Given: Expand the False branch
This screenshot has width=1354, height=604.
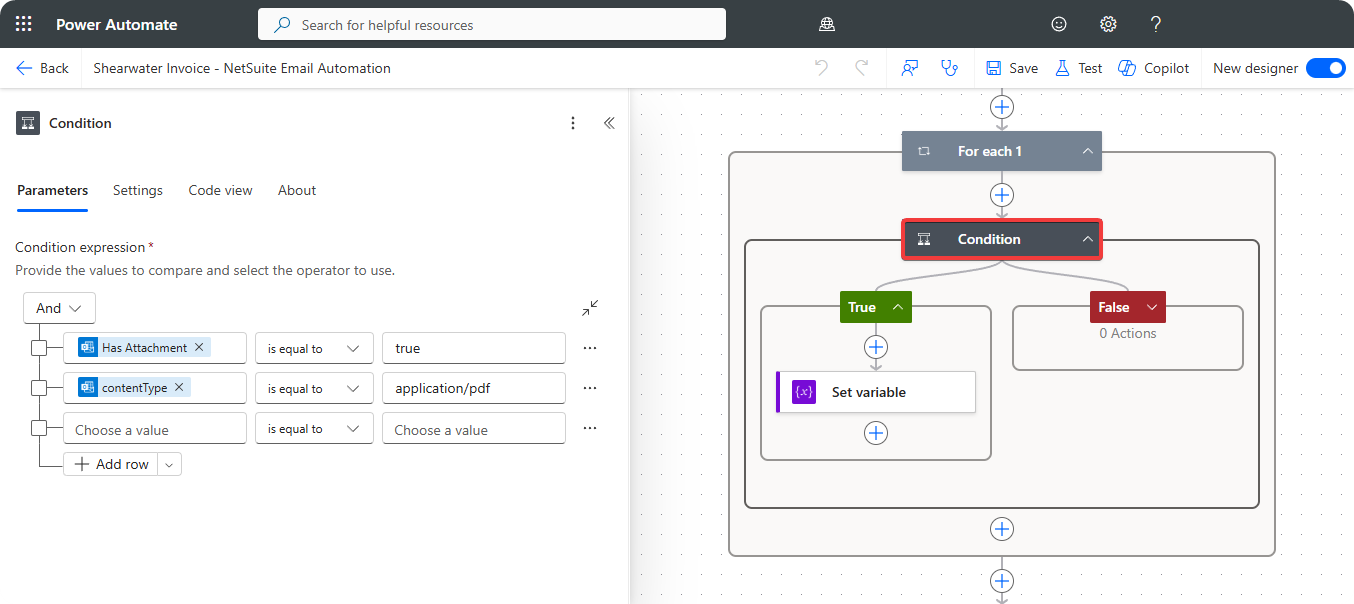Looking at the screenshot, I should pyautogui.click(x=1152, y=307).
